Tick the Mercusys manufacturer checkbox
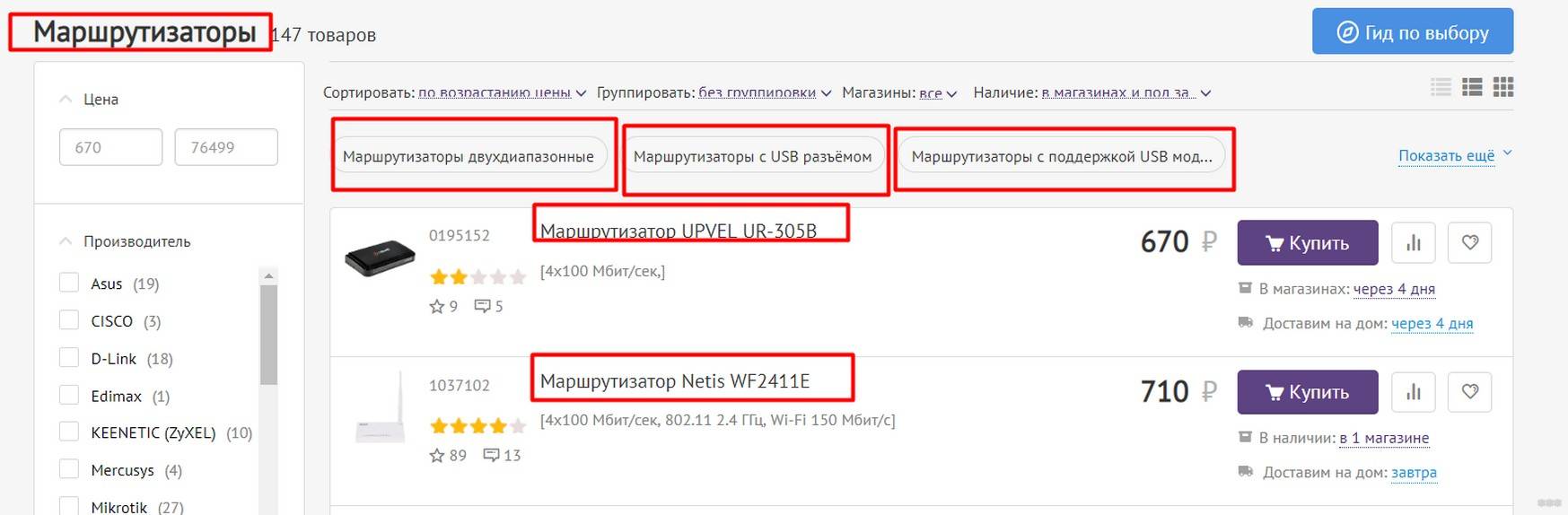The height and width of the screenshot is (515, 1568). click(x=69, y=469)
